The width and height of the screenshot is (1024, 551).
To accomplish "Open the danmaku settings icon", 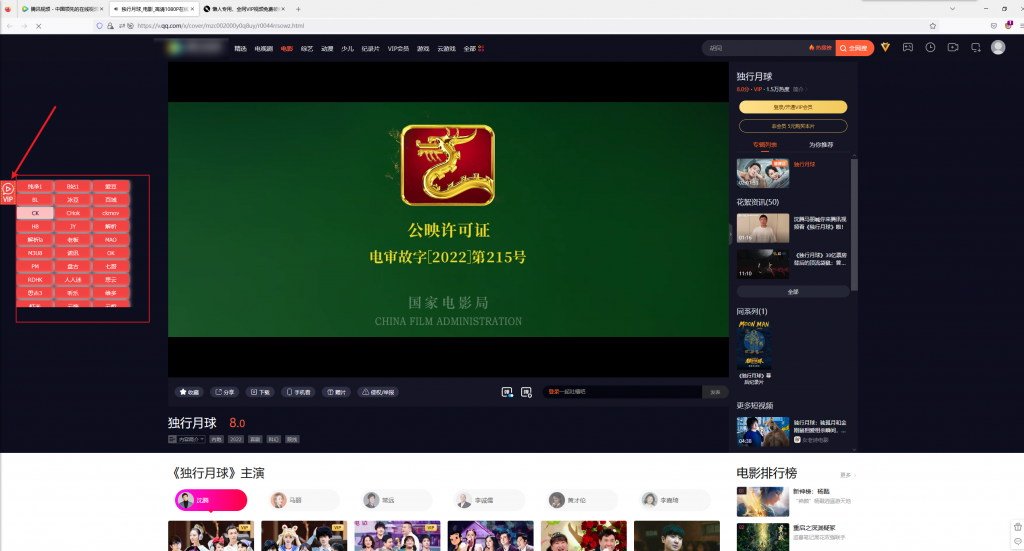I will [526, 392].
